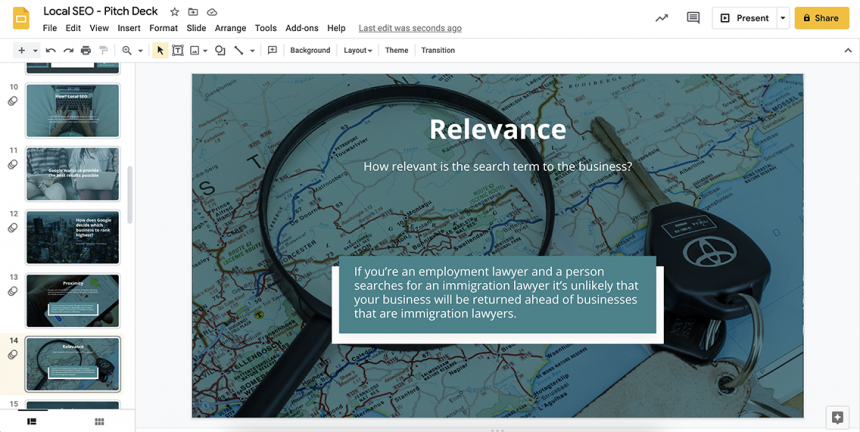Open the Arrange menu
Screen dimensions: 860x432
[230, 28]
